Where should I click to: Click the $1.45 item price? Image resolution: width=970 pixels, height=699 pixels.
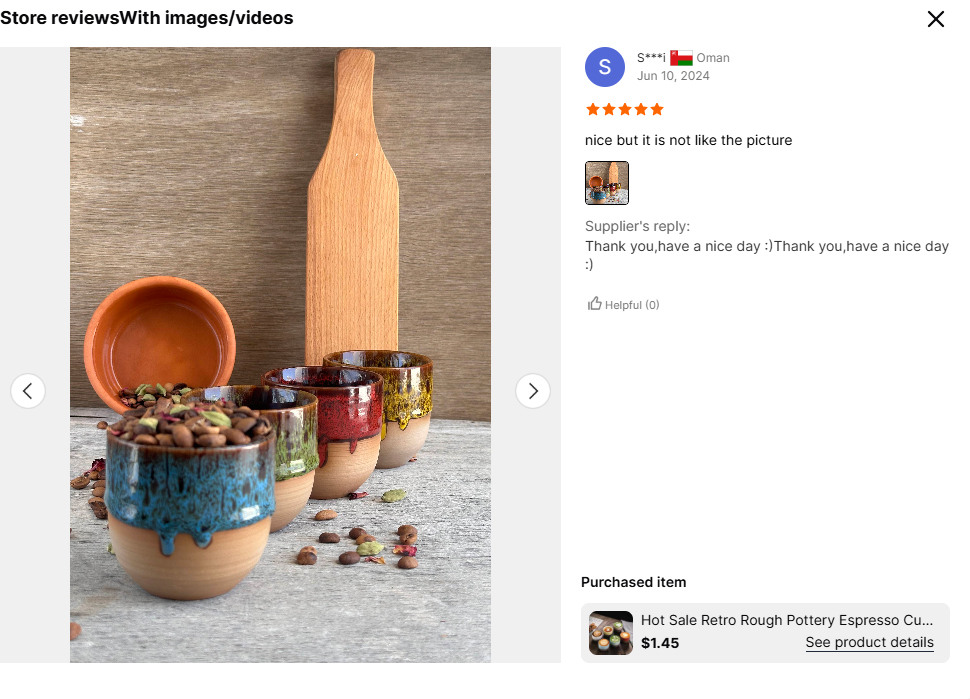coord(660,643)
